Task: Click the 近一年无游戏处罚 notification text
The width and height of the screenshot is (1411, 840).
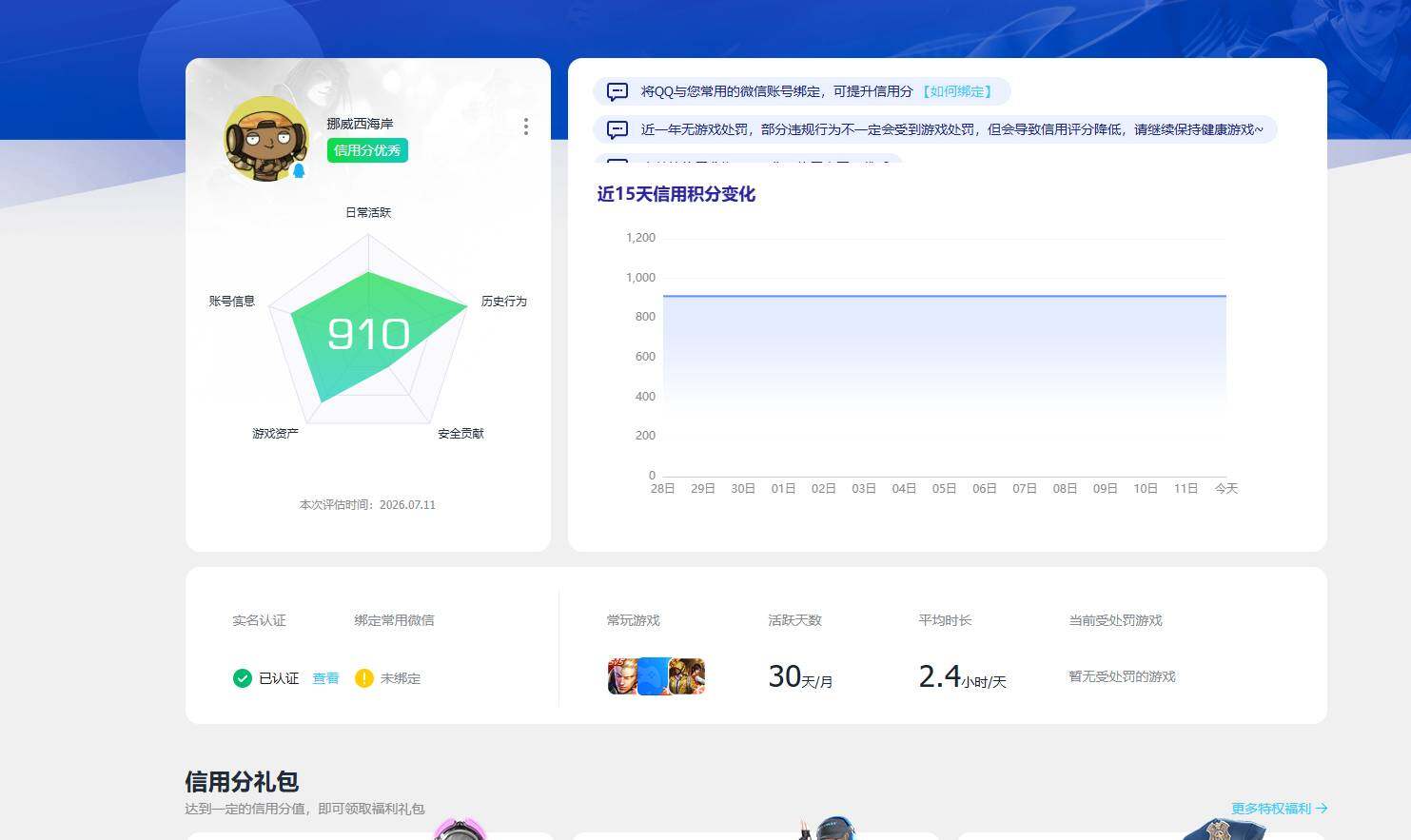Action: 952,129
